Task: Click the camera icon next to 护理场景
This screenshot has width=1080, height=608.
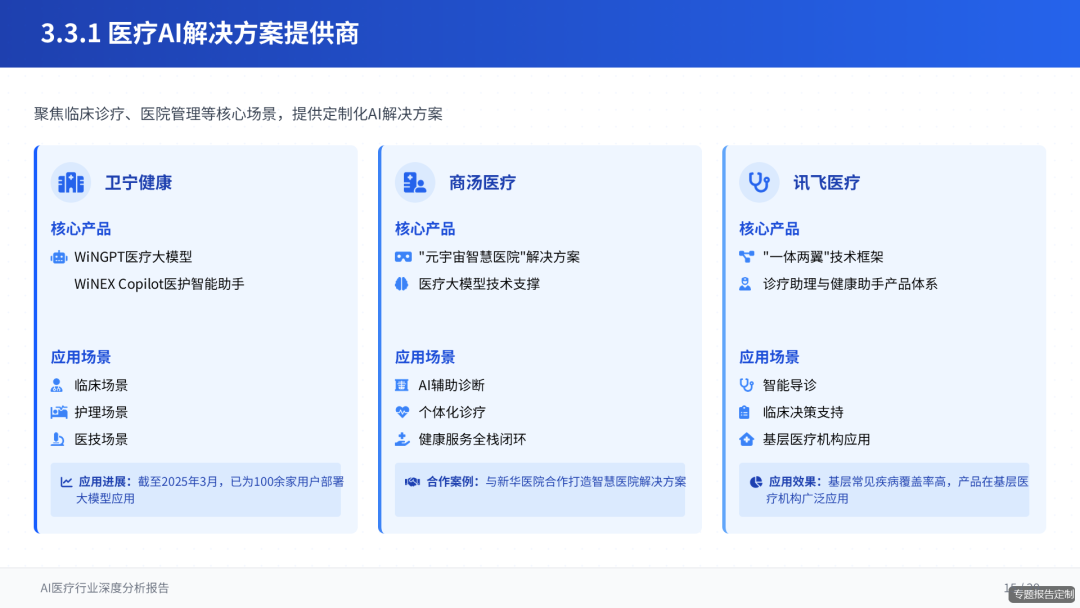Action: pos(58,411)
